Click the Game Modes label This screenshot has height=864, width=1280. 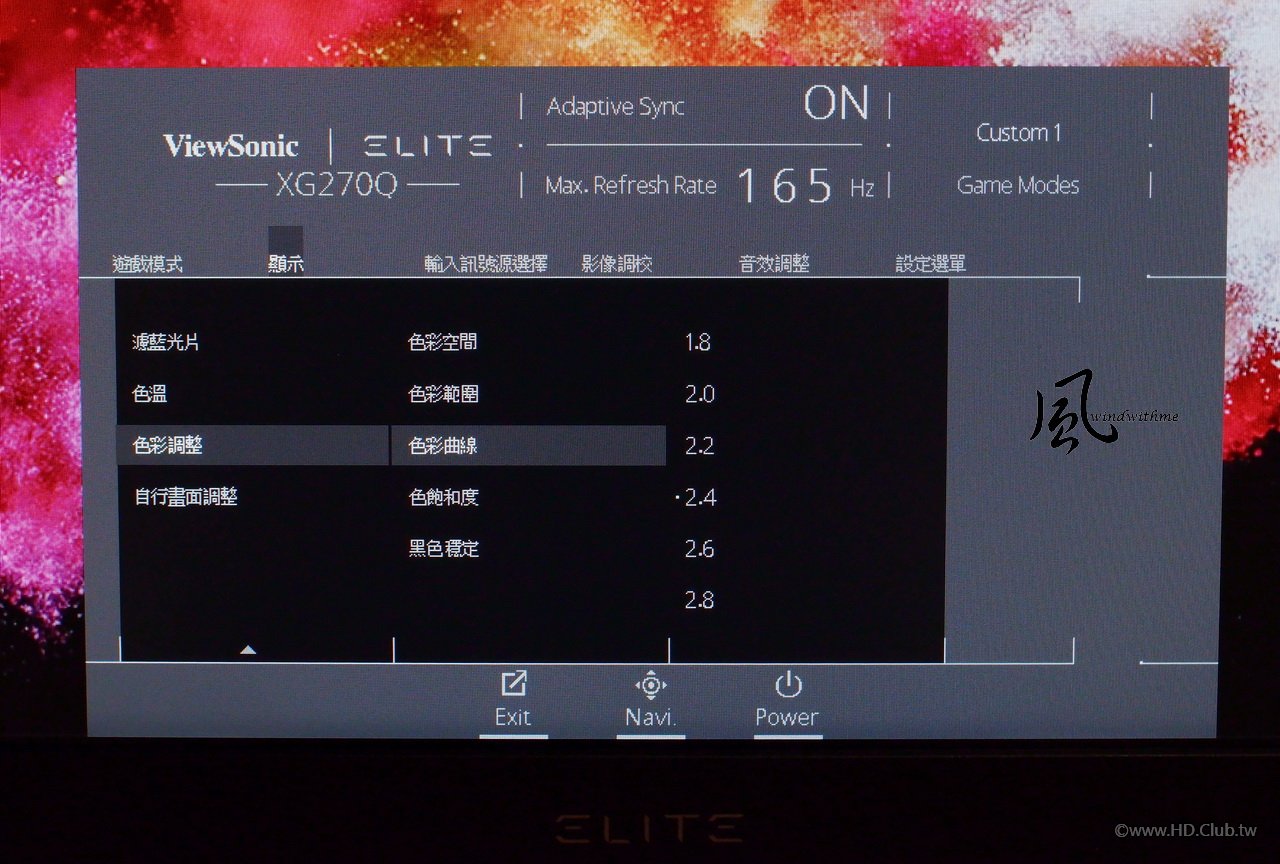1018,185
